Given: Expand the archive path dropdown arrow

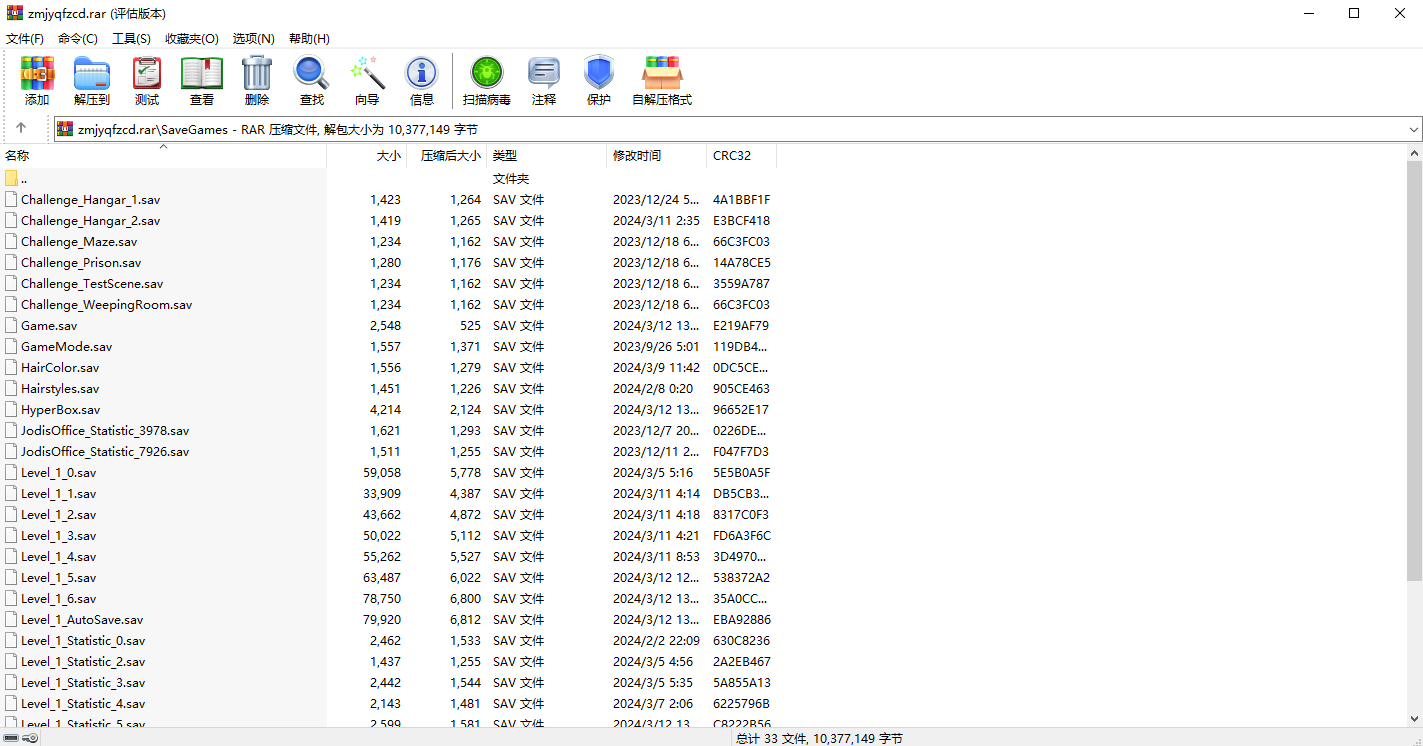Looking at the screenshot, I should [1413, 129].
